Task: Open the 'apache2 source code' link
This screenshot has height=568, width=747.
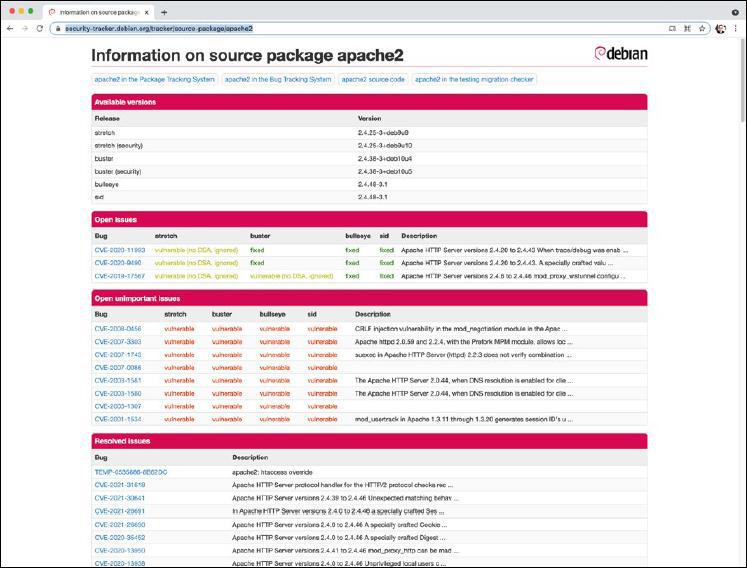Action: 373,80
